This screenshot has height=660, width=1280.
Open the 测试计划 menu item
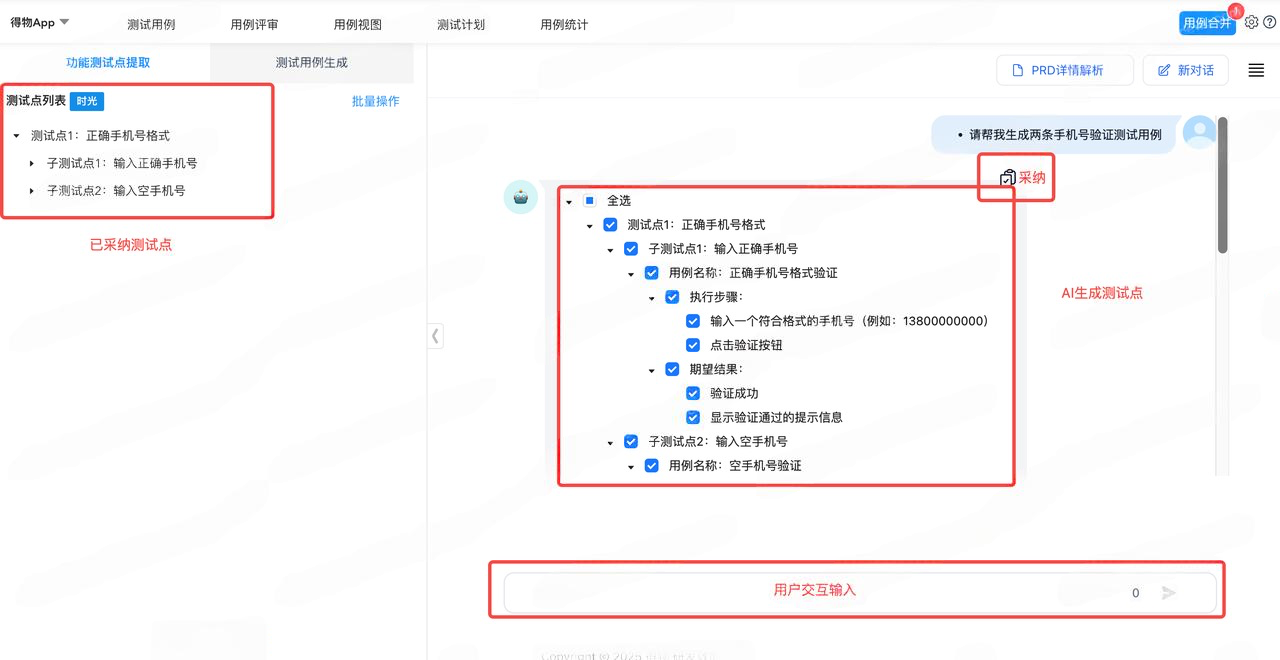point(460,25)
